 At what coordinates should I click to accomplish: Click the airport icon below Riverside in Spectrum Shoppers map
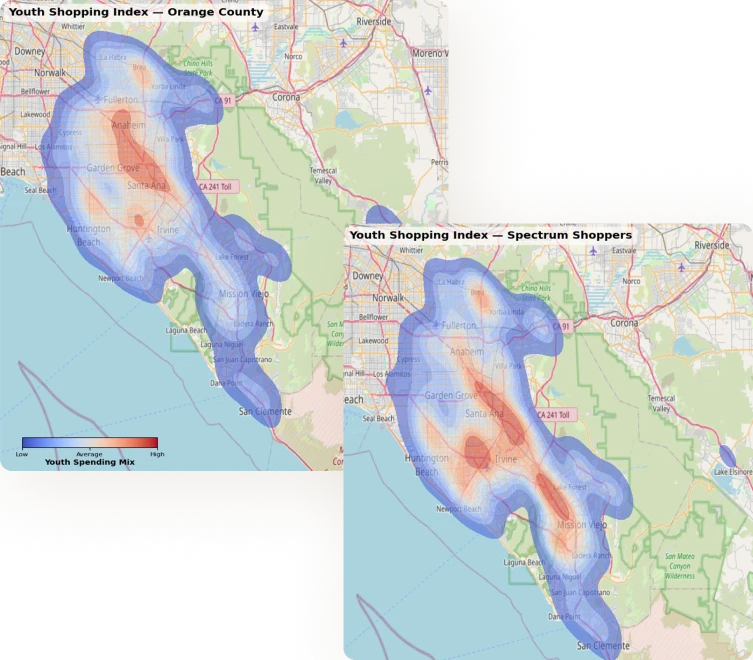[681, 267]
